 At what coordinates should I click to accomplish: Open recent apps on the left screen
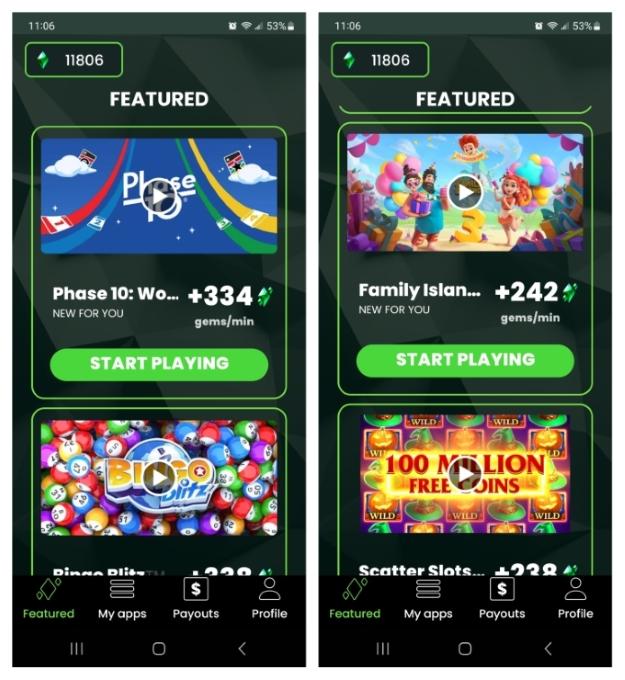(77, 649)
